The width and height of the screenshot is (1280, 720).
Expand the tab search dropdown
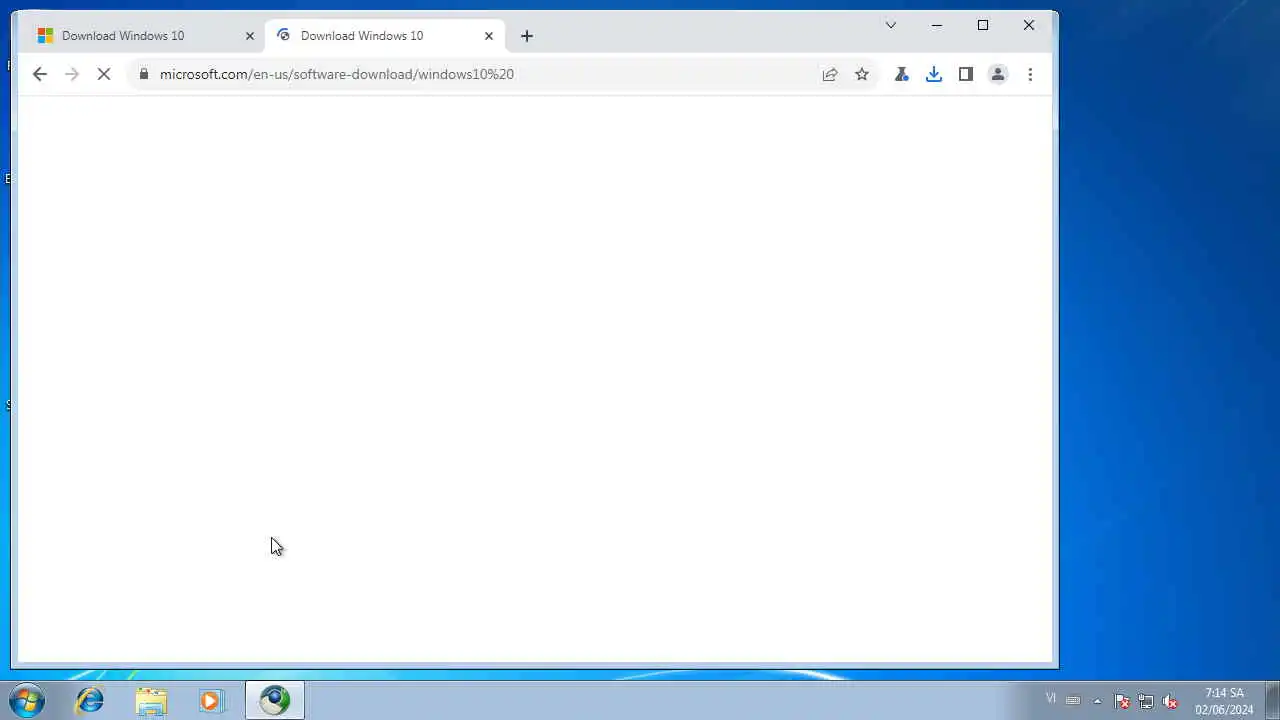tap(891, 26)
